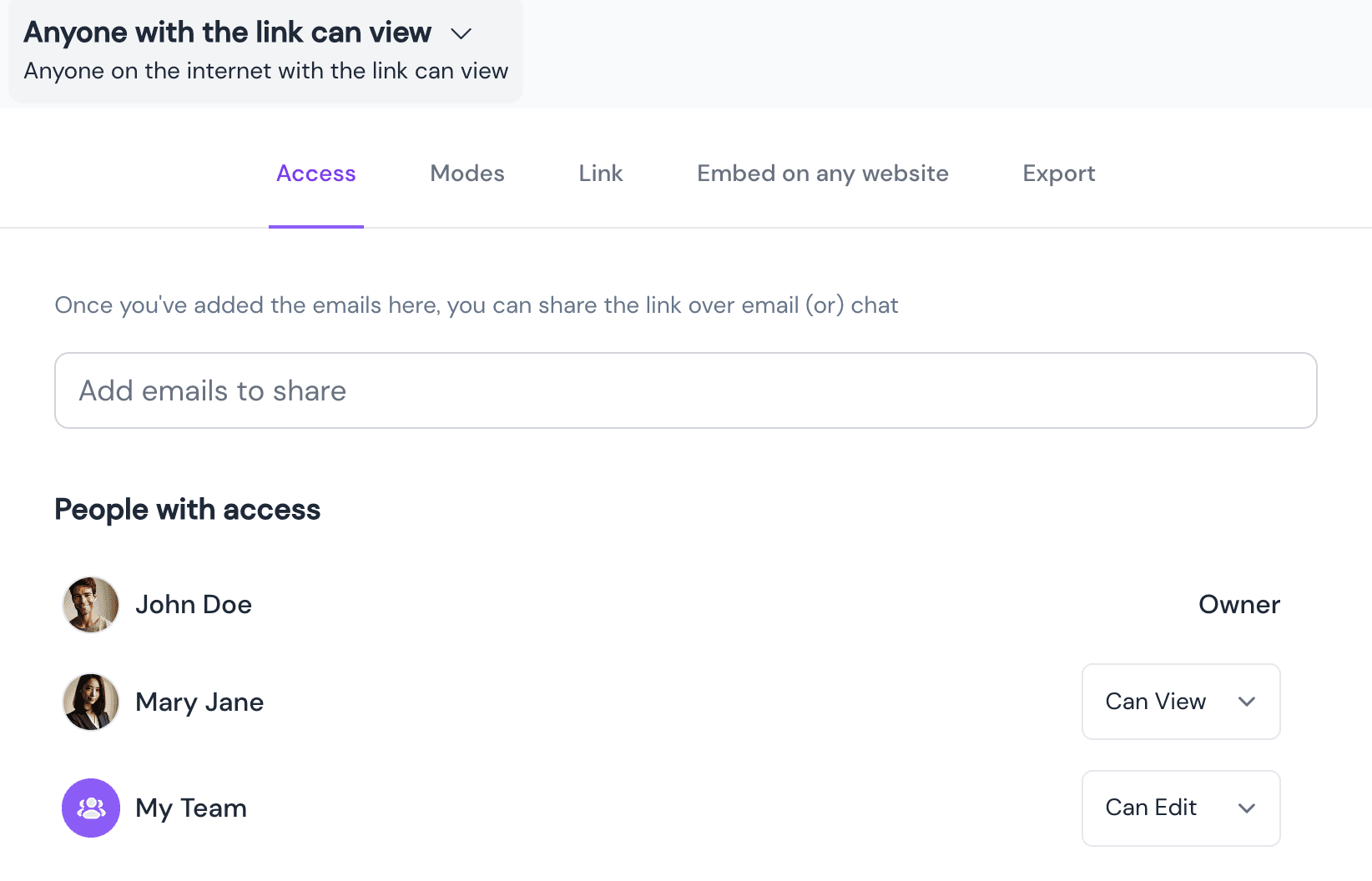
Task: Focus the Add emails to share field
Action: pyautogui.click(x=684, y=390)
